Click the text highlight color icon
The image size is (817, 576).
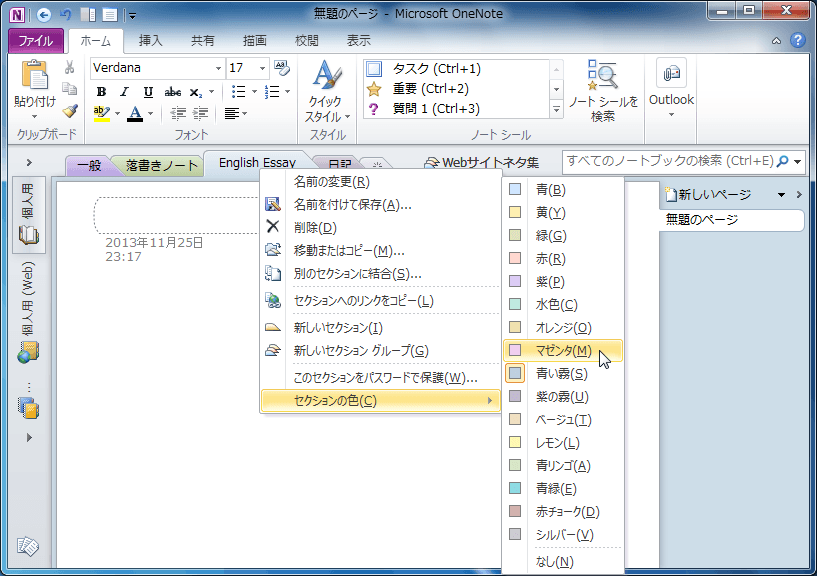tap(102, 113)
